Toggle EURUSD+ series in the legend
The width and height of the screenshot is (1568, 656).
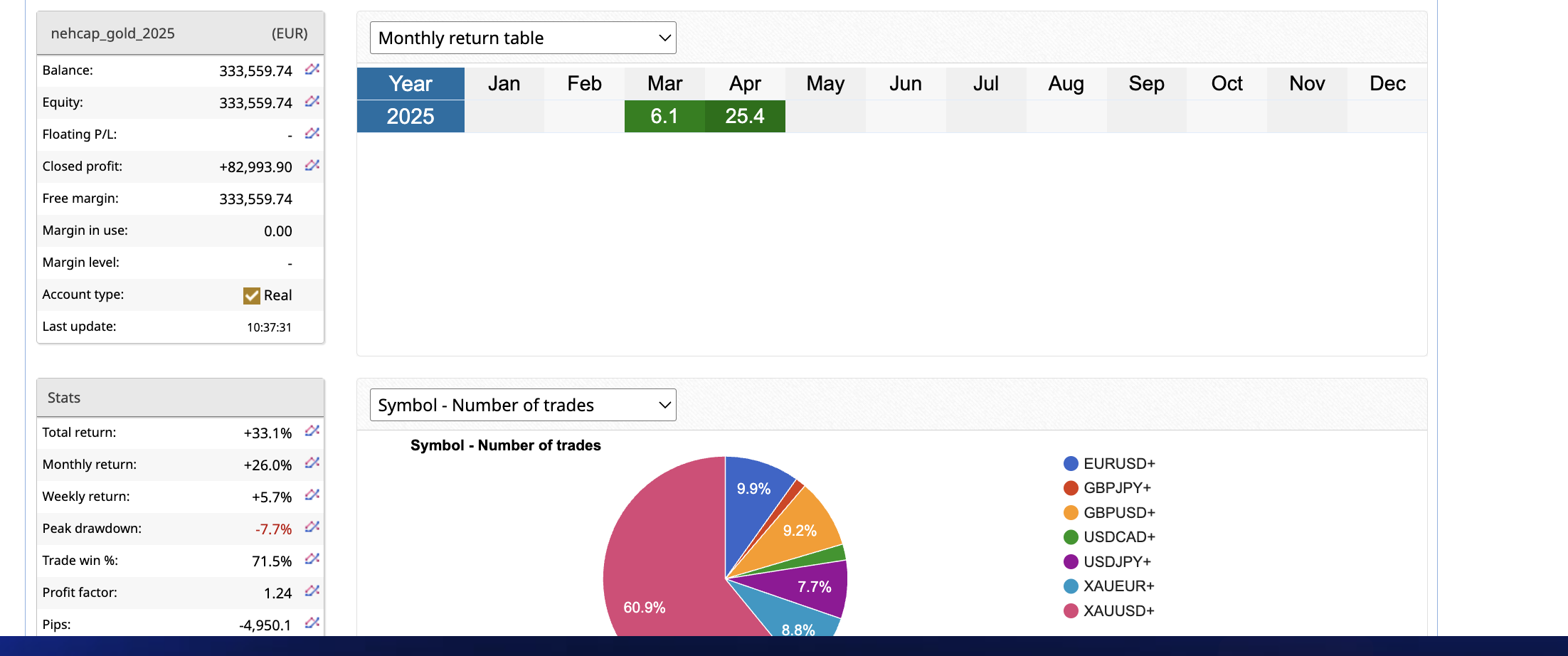pos(1118,464)
